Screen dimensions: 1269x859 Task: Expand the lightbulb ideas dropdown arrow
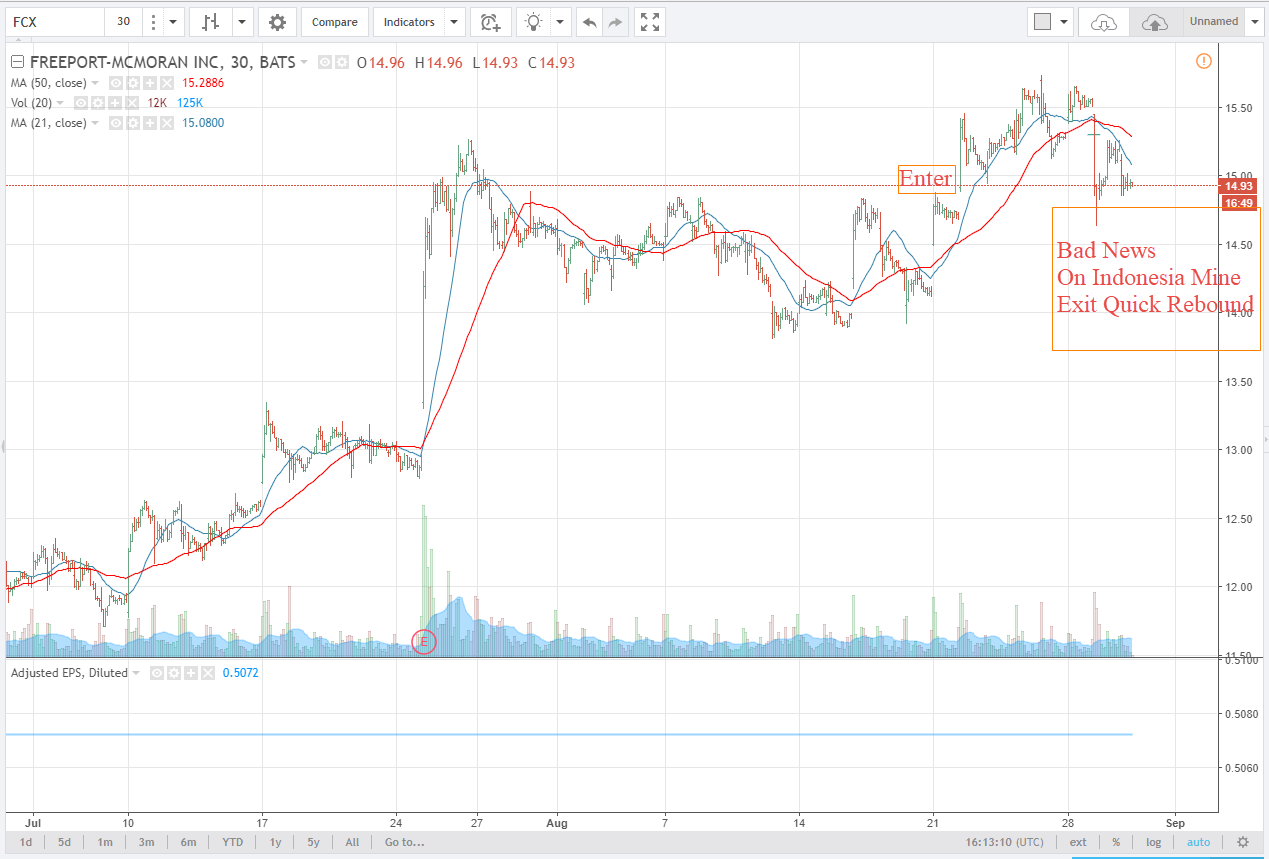562,22
